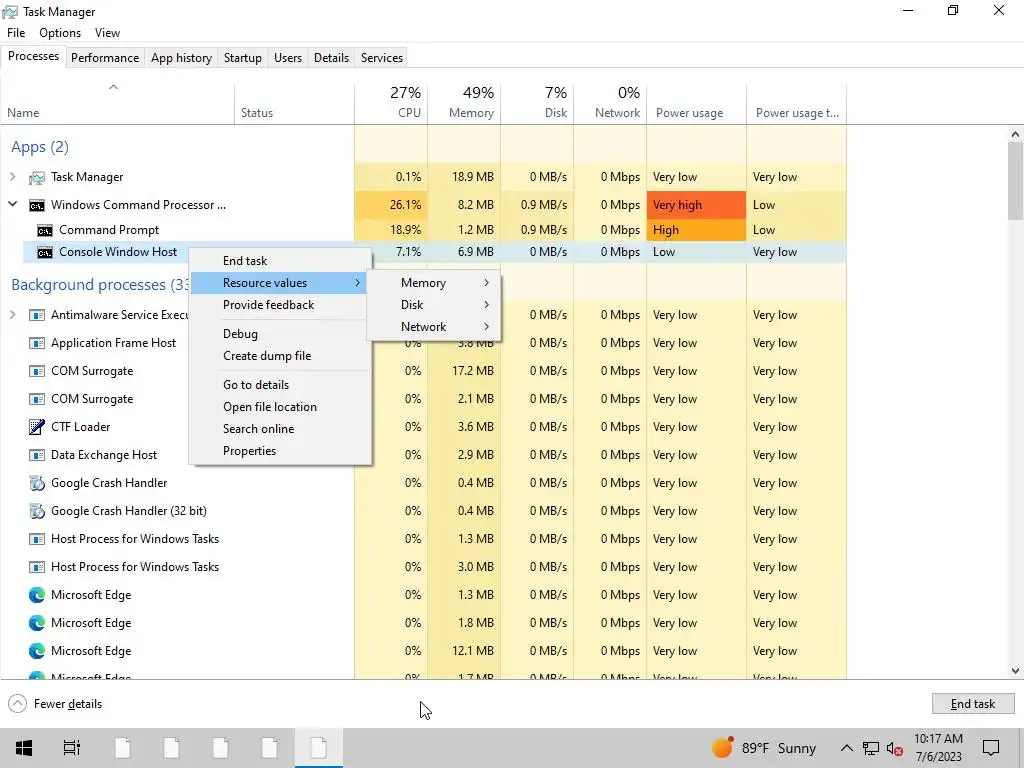Click the weather widget showing 89°F Sunny
1024x768 pixels.
pyautogui.click(x=763, y=748)
